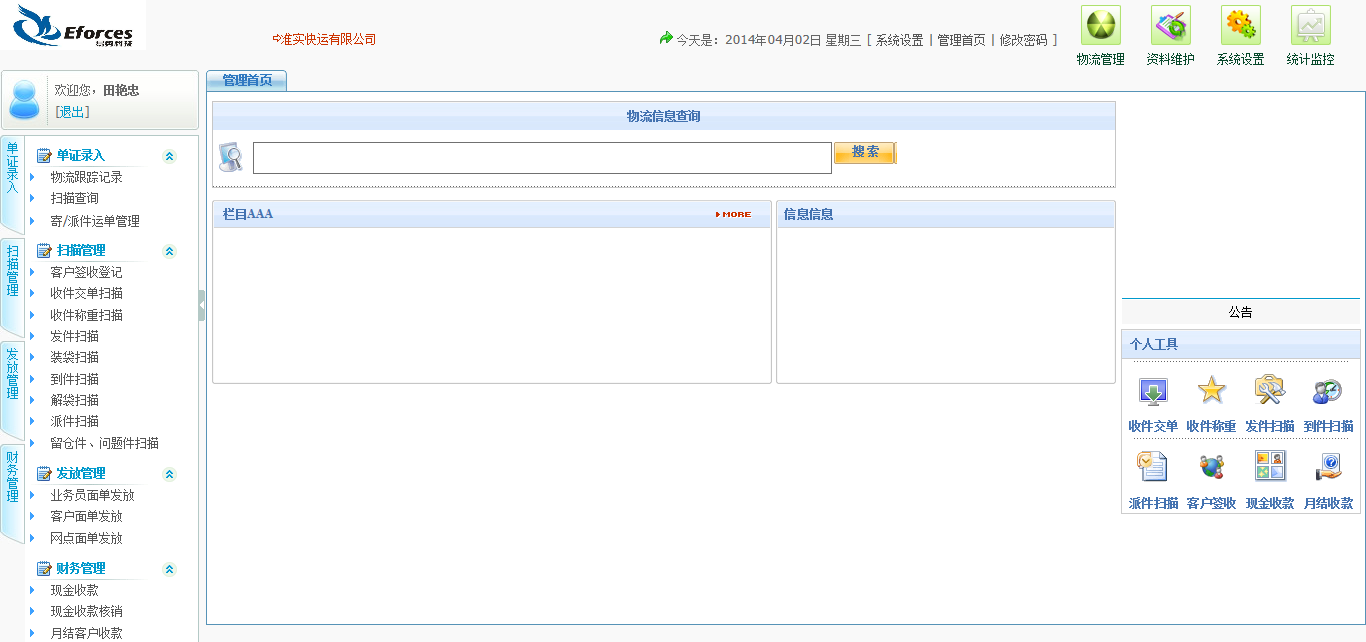Viewport: 1366px width, 642px height.
Task: Open the 收件称重 star tool
Action: 1211,392
